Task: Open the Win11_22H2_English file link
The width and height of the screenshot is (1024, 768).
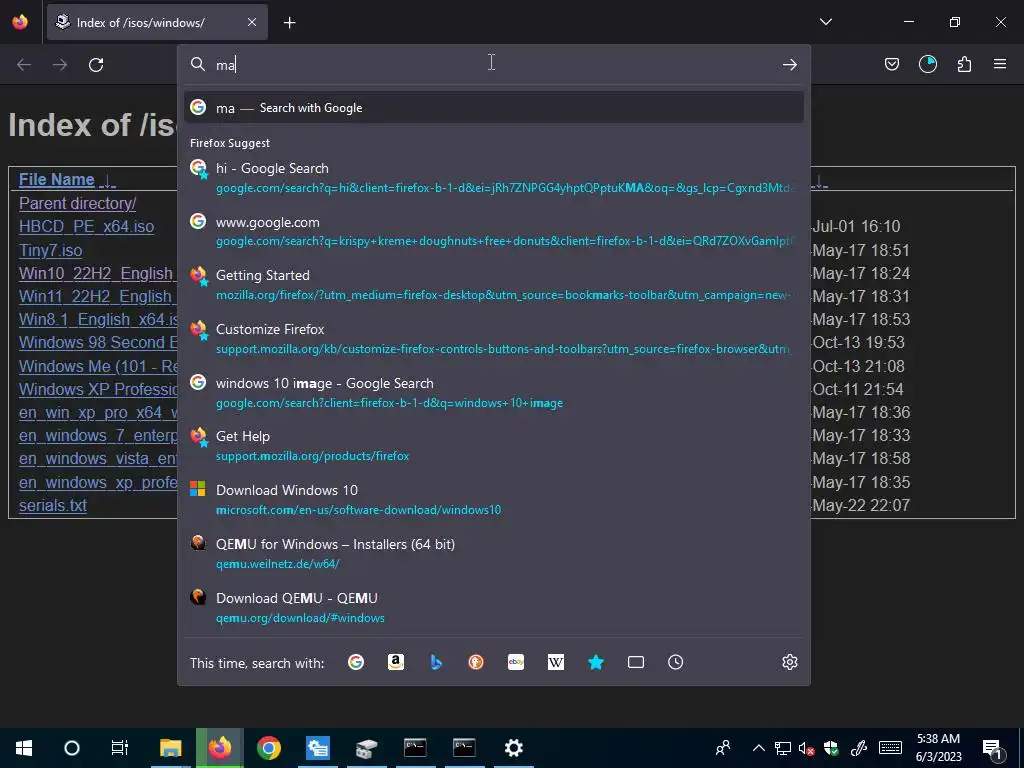Action: [97, 296]
